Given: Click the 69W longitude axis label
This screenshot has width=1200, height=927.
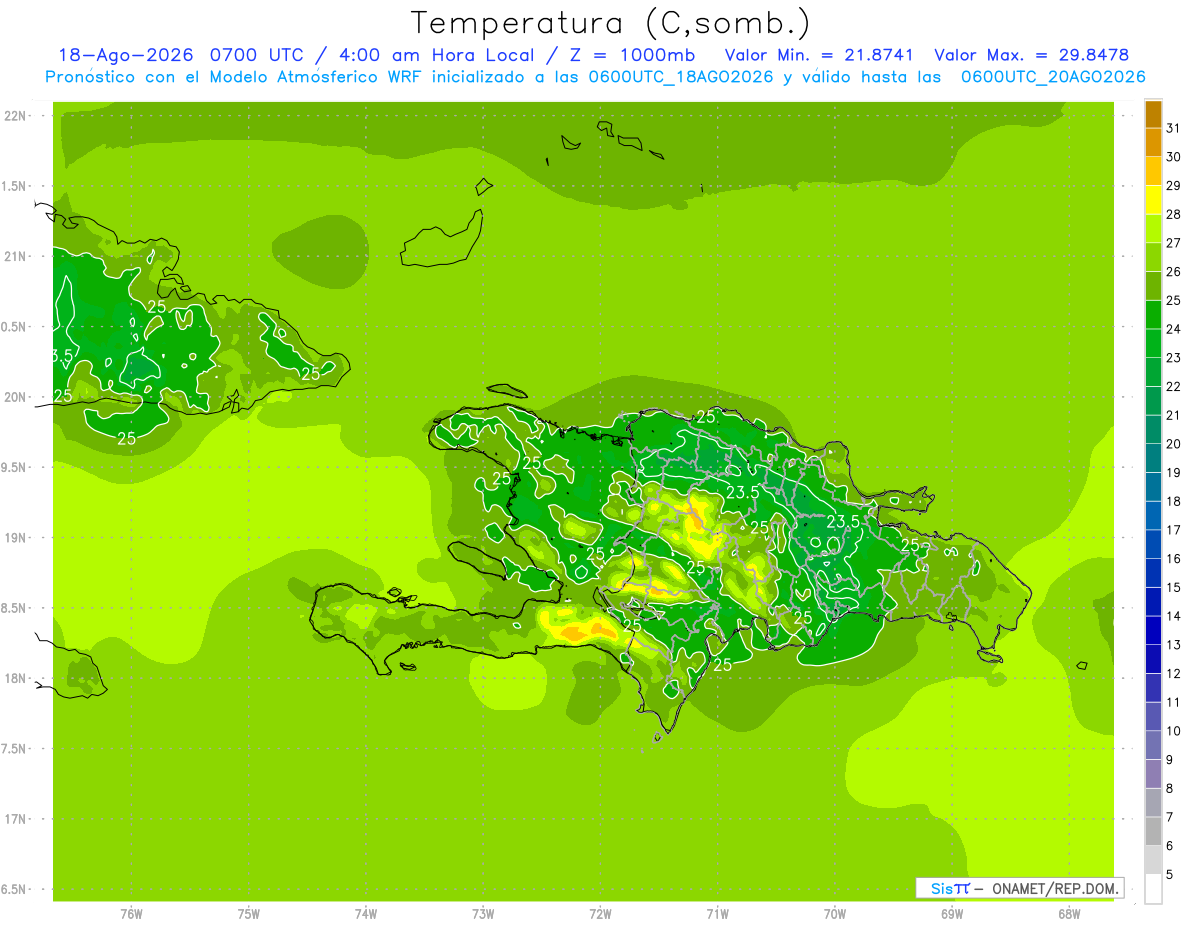Looking at the screenshot, I should pyautogui.click(x=952, y=914).
